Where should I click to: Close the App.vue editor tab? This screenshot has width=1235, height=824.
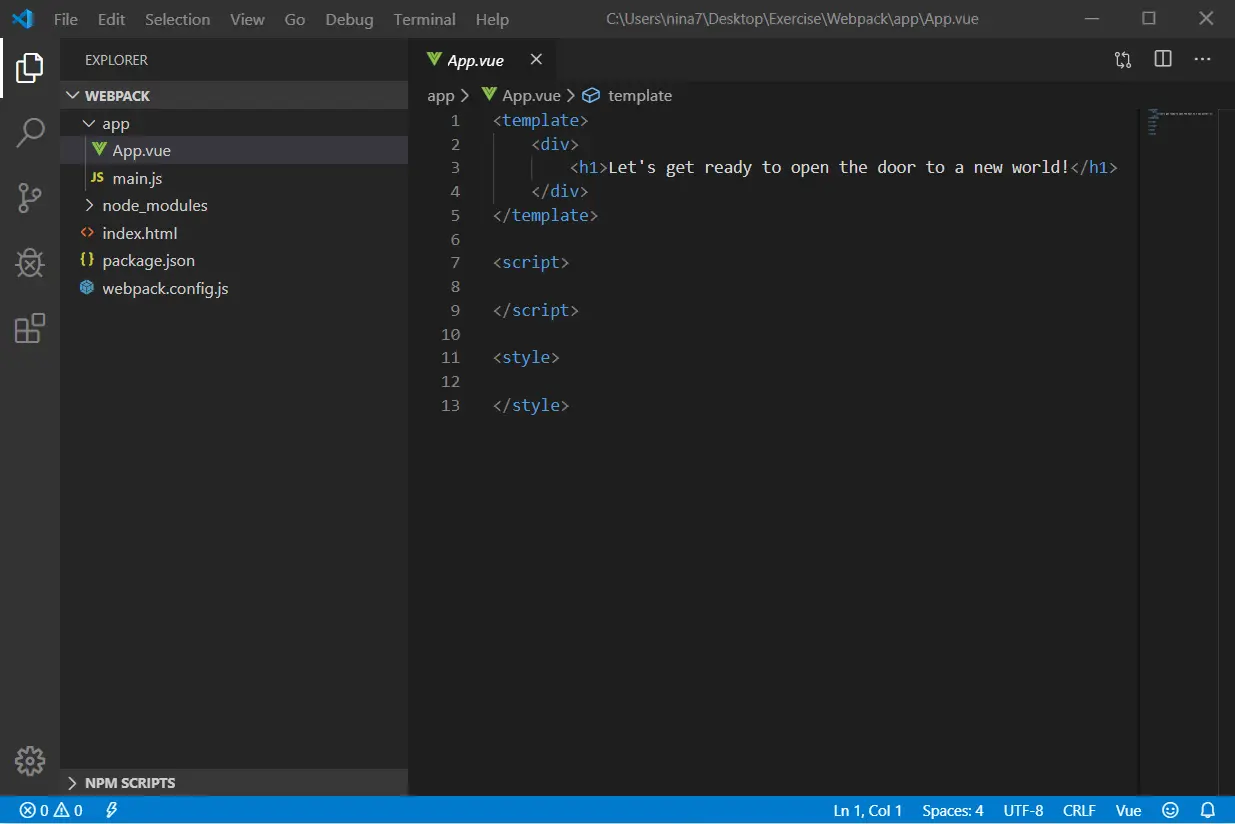pos(536,60)
